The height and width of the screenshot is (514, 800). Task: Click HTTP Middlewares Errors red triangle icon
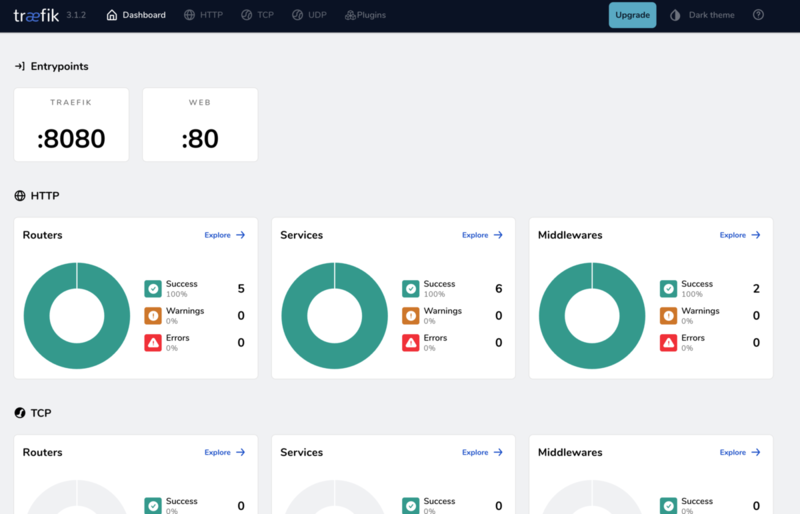tap(668, 343)
